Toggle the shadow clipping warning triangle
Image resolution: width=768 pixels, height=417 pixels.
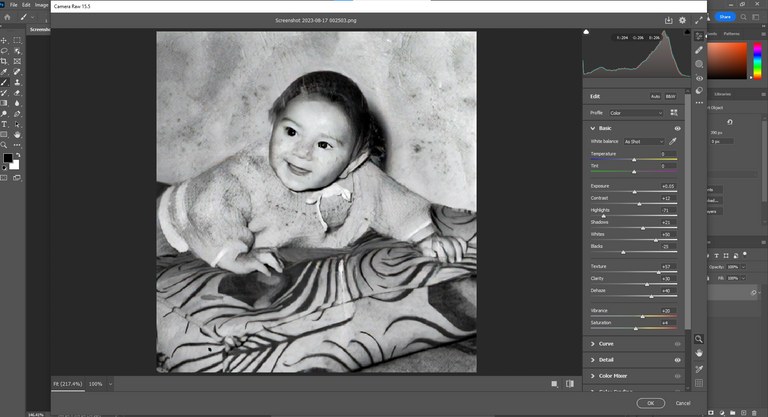click(x=586, y=32)
